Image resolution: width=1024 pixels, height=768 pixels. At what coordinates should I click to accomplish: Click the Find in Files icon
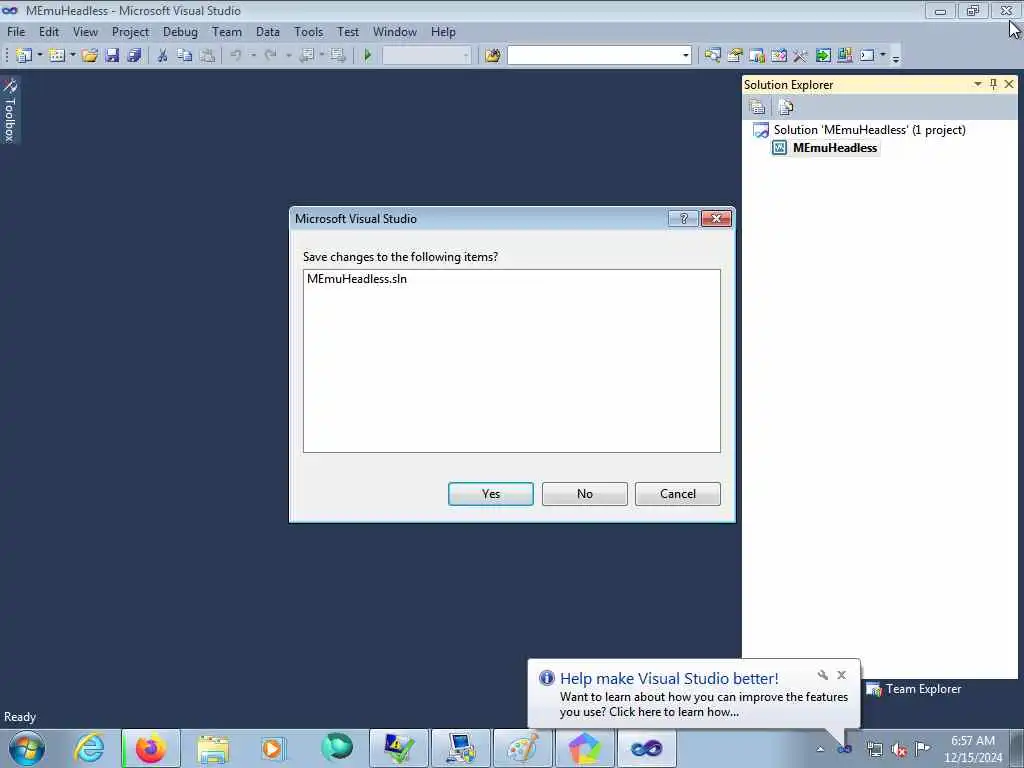pyautogui.click(x=492, y=56)
